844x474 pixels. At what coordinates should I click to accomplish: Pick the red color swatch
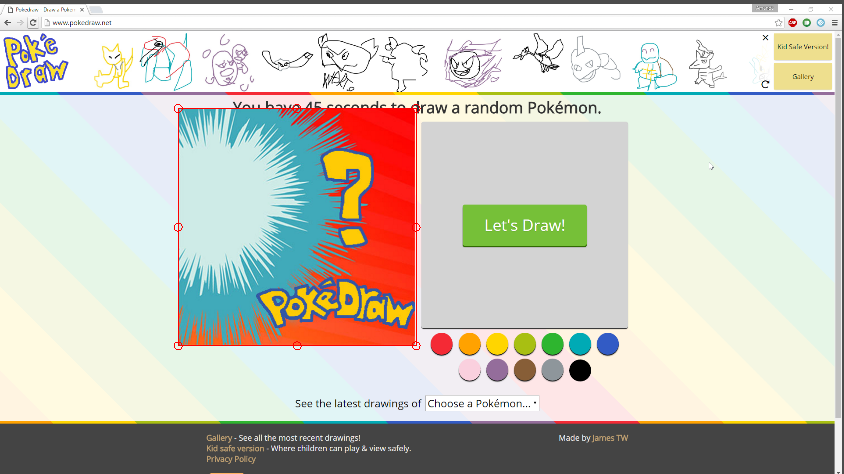tap(441, 344)
